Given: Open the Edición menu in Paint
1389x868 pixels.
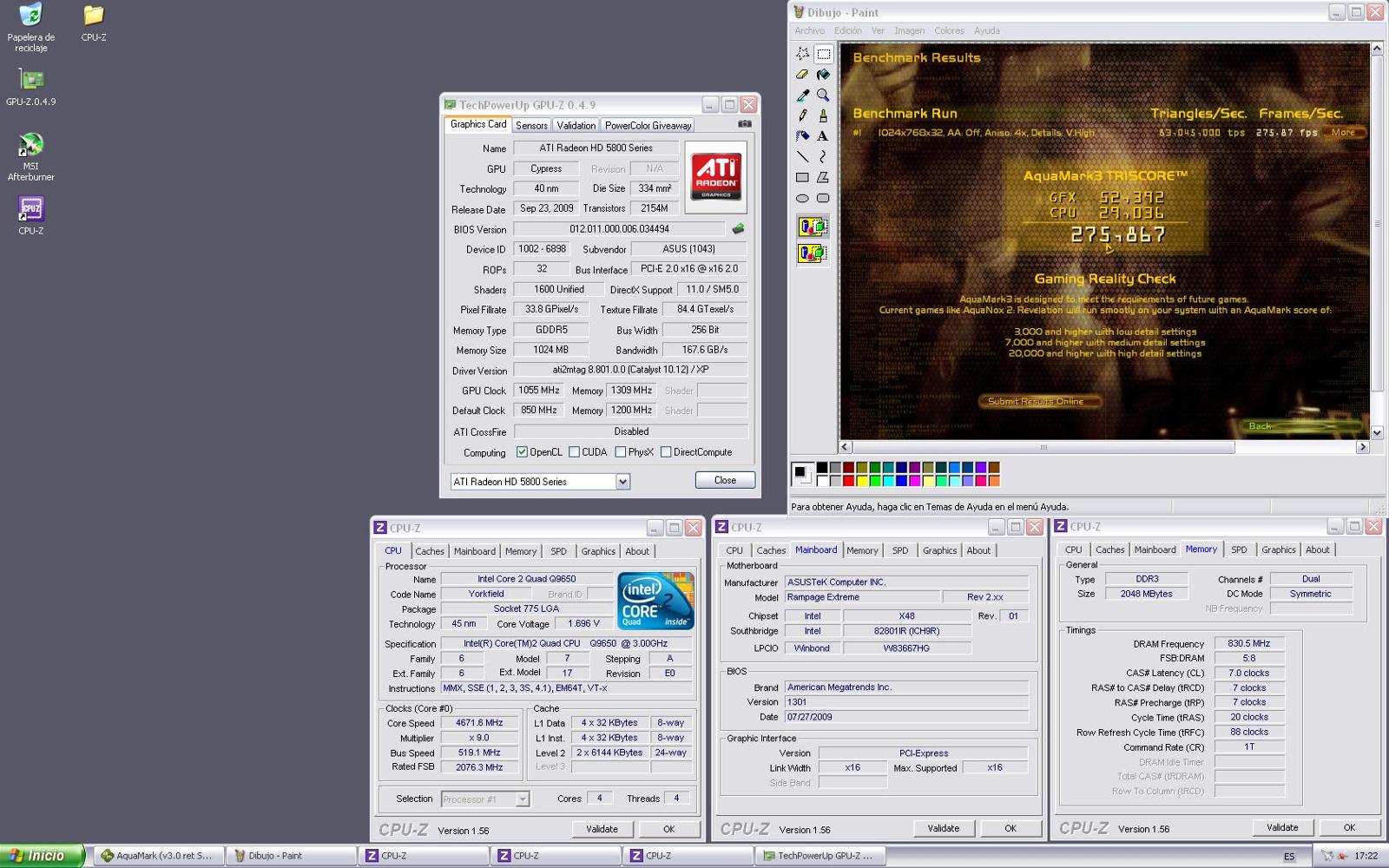Looking at the screenshot, I should point(848,31).
